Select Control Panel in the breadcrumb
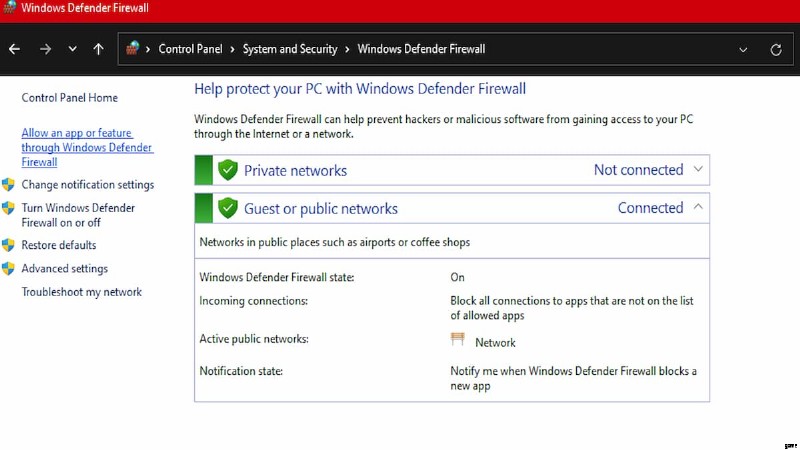800x450 pixels. (190, 49)
